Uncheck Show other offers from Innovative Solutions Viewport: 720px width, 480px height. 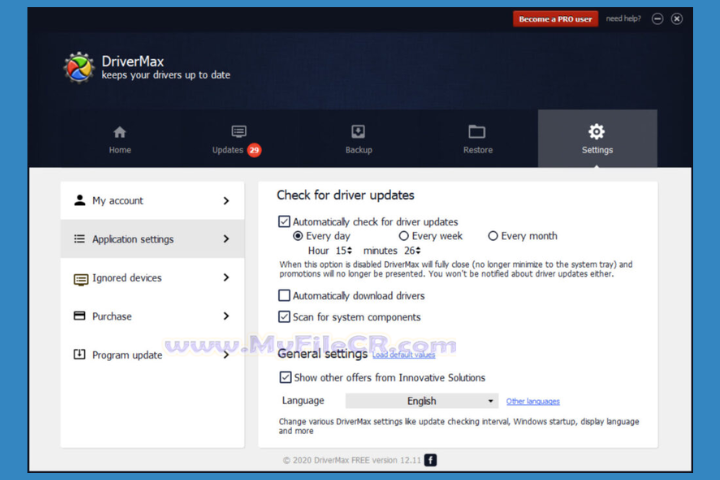click(285, 377)
